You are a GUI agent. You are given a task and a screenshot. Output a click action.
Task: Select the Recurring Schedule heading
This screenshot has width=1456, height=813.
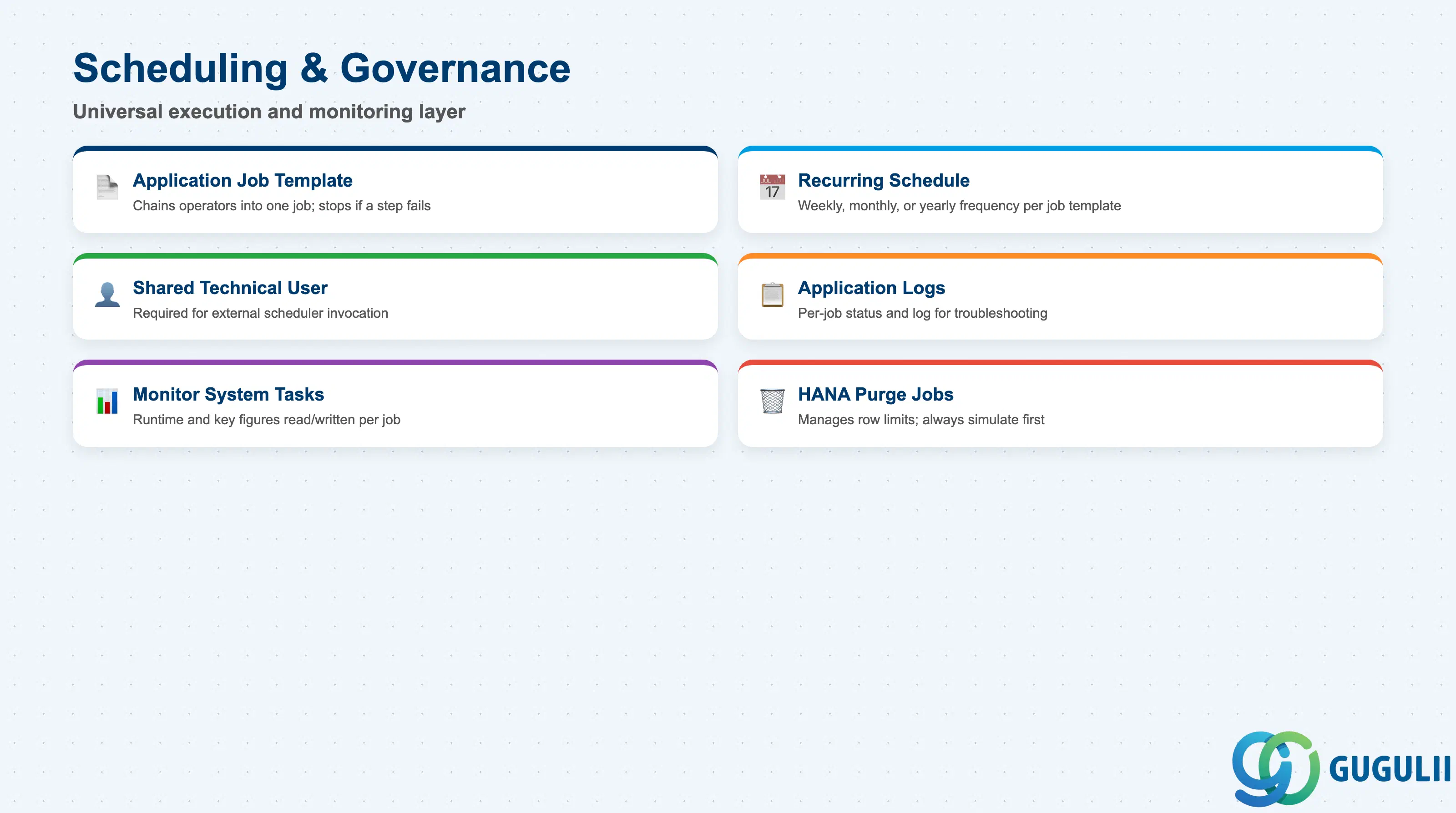884,180
